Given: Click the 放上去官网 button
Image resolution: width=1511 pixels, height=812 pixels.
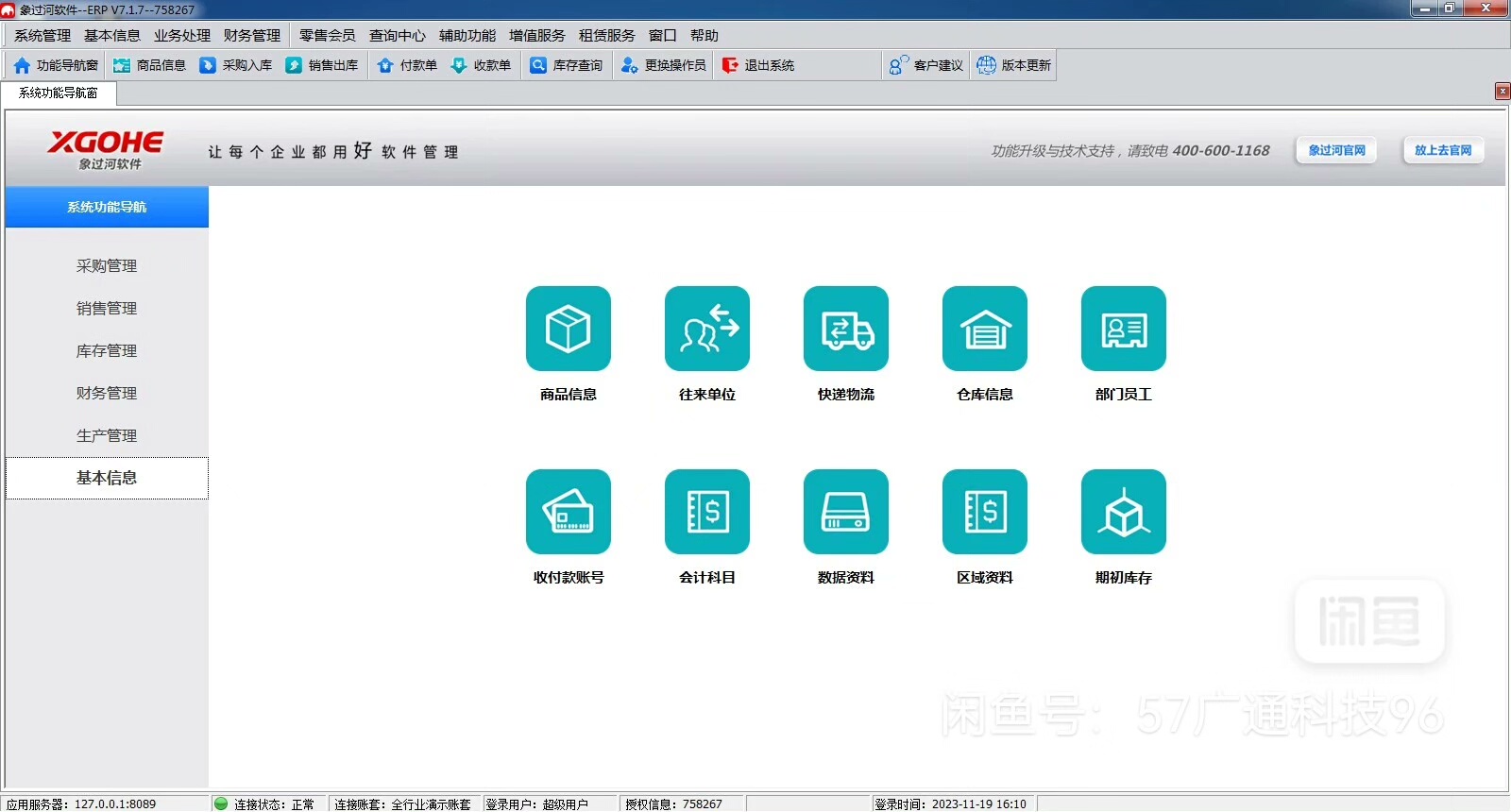Looking at the screenshot, I should click(1442, 150).
